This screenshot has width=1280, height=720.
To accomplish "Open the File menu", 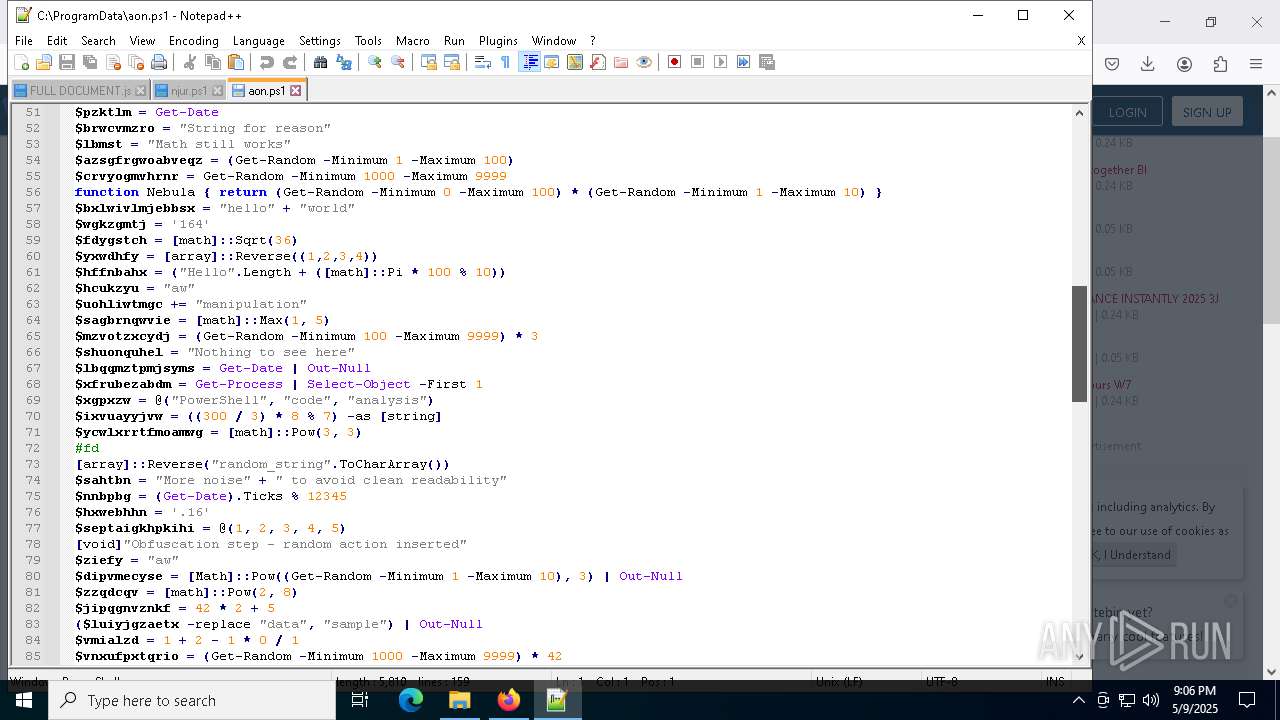I will 24,41.
